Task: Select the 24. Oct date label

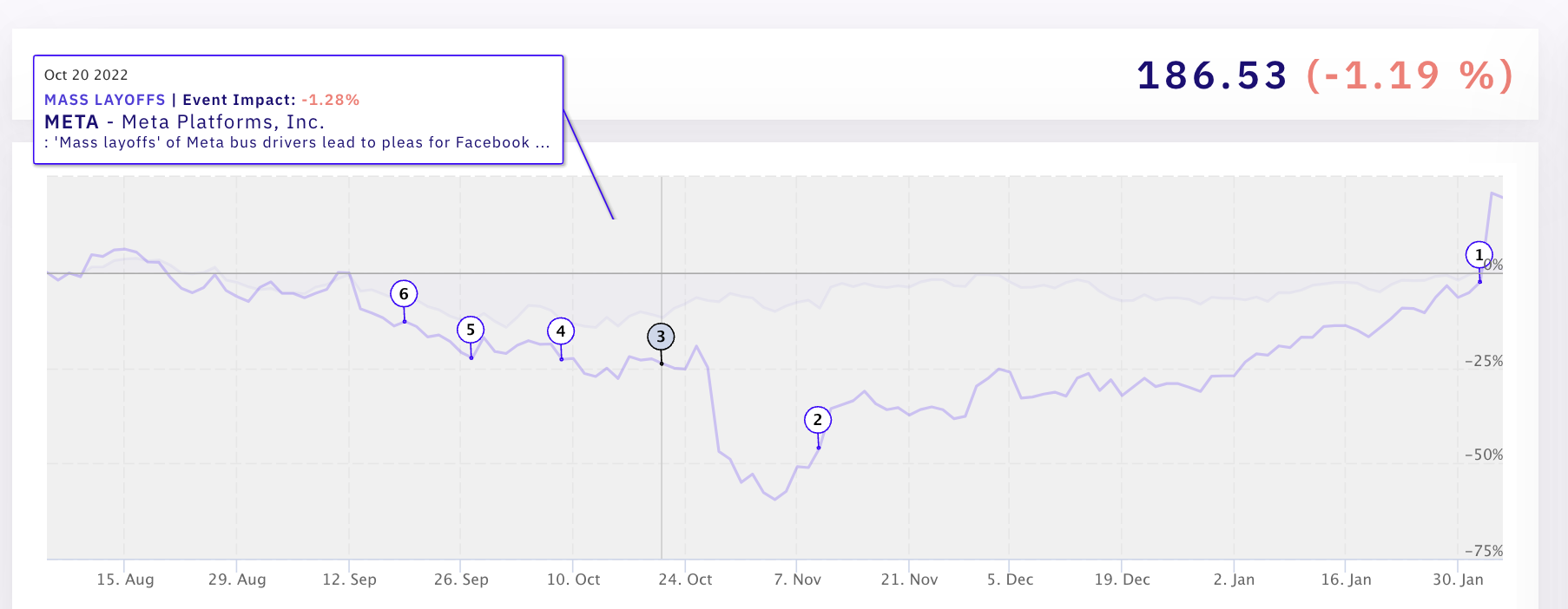Action: point(685,580)
